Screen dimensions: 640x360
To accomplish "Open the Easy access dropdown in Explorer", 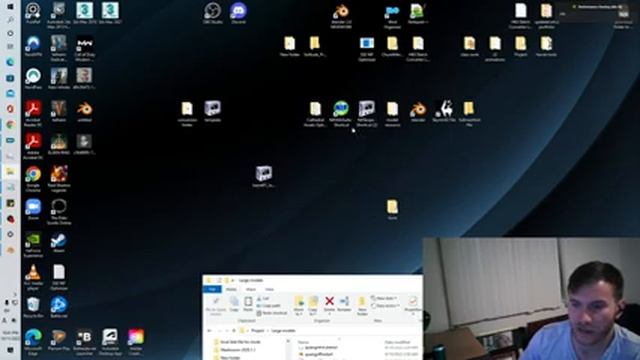I will [385, 306].
